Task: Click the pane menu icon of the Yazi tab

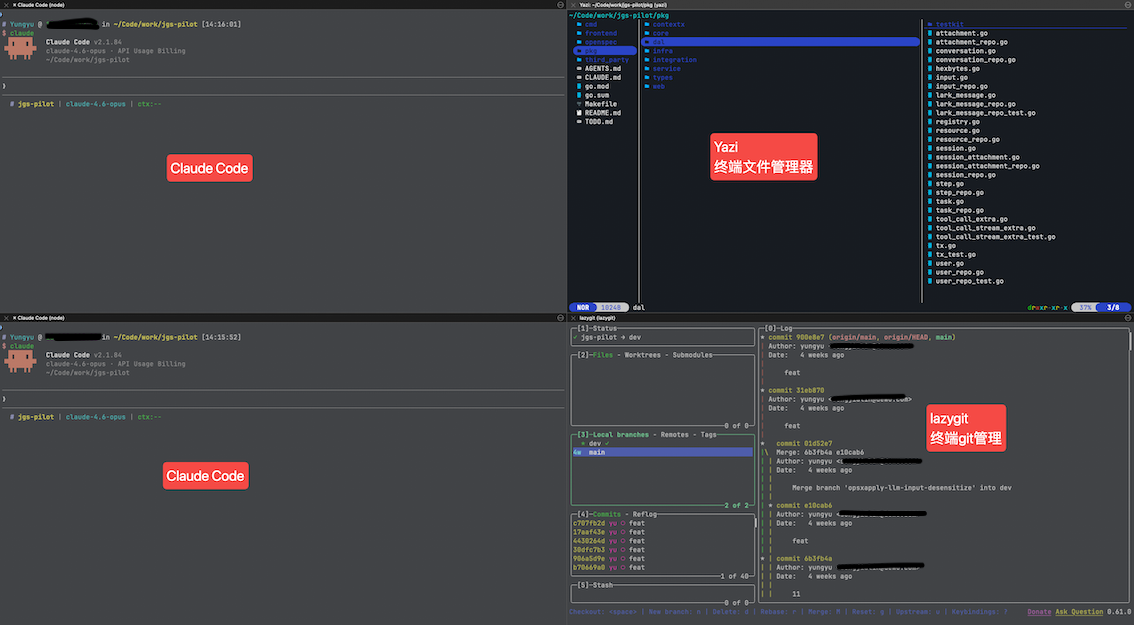Action: pos(1127,5)
